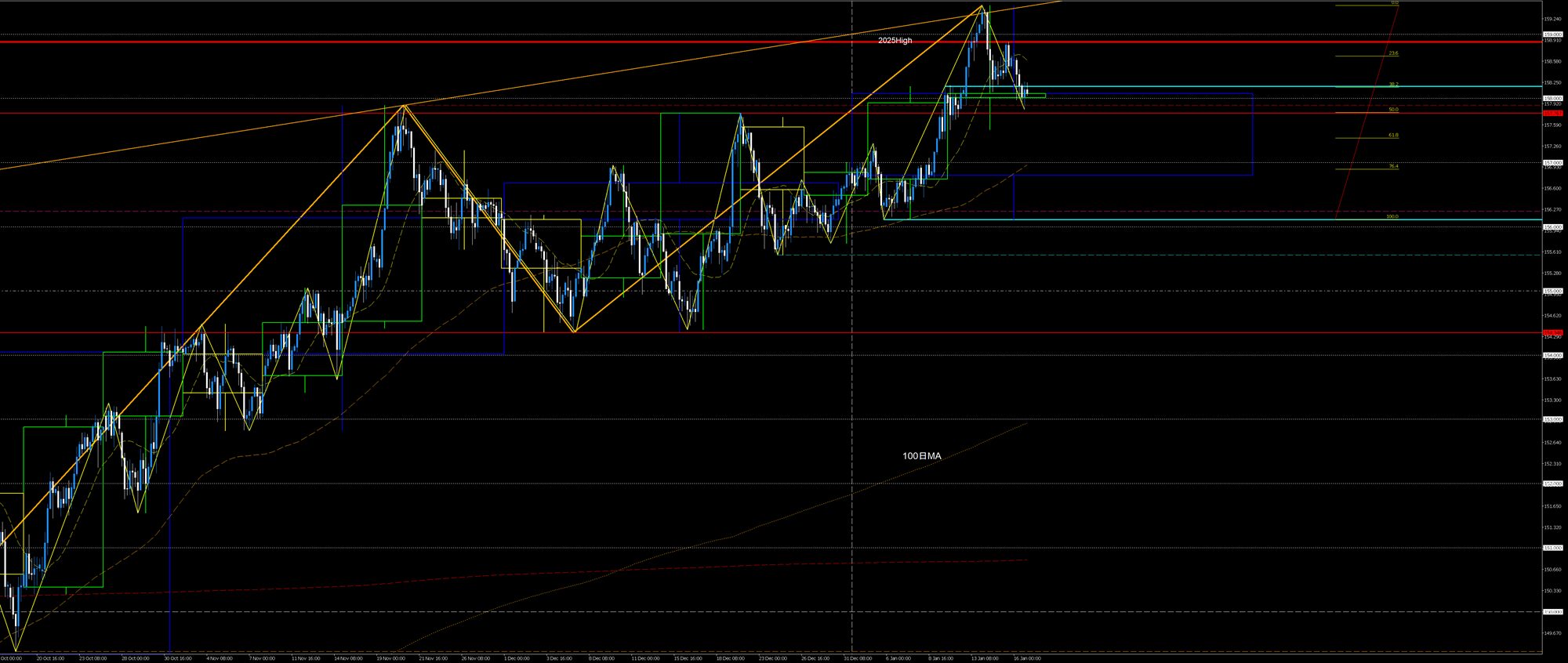Select the 100日MA text label
The height and width of the screenshot is (663, 1568).
tap(921, 455)
